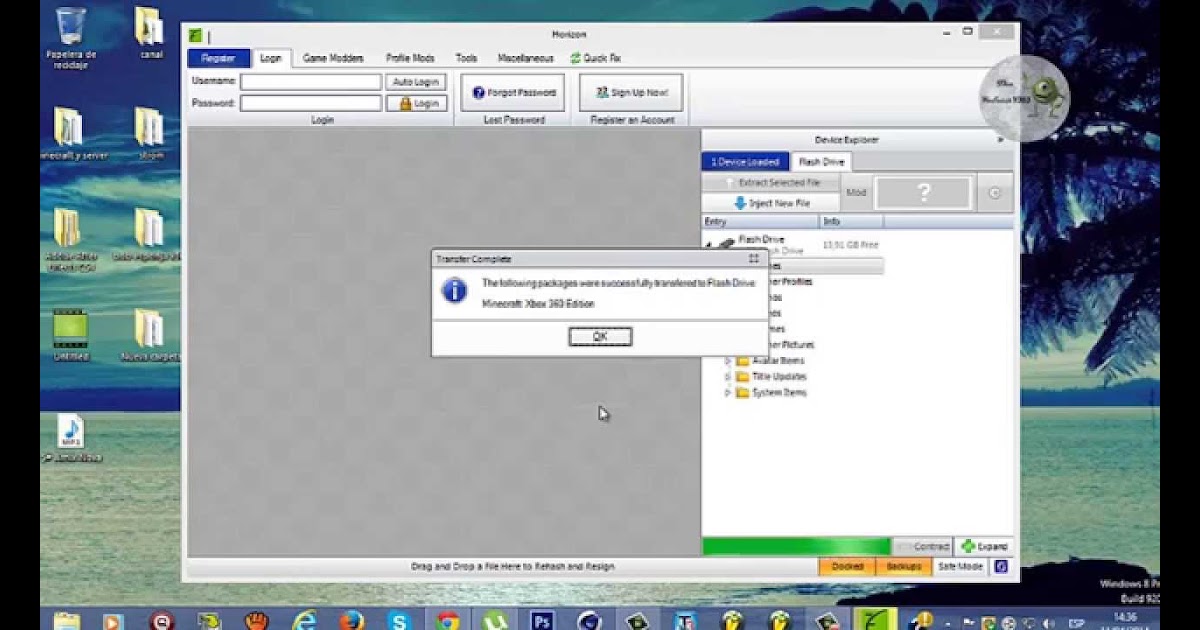Collapse the Flash Drive tree node

tap(709, 243)
